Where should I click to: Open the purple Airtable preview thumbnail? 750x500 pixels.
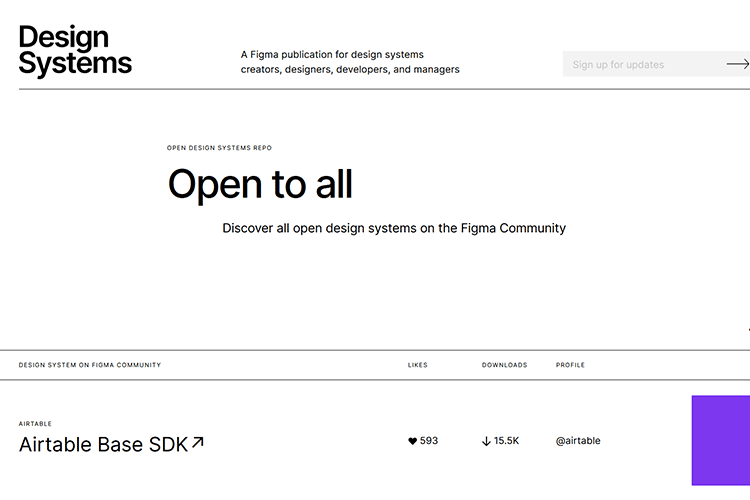[x=720, y=440]
